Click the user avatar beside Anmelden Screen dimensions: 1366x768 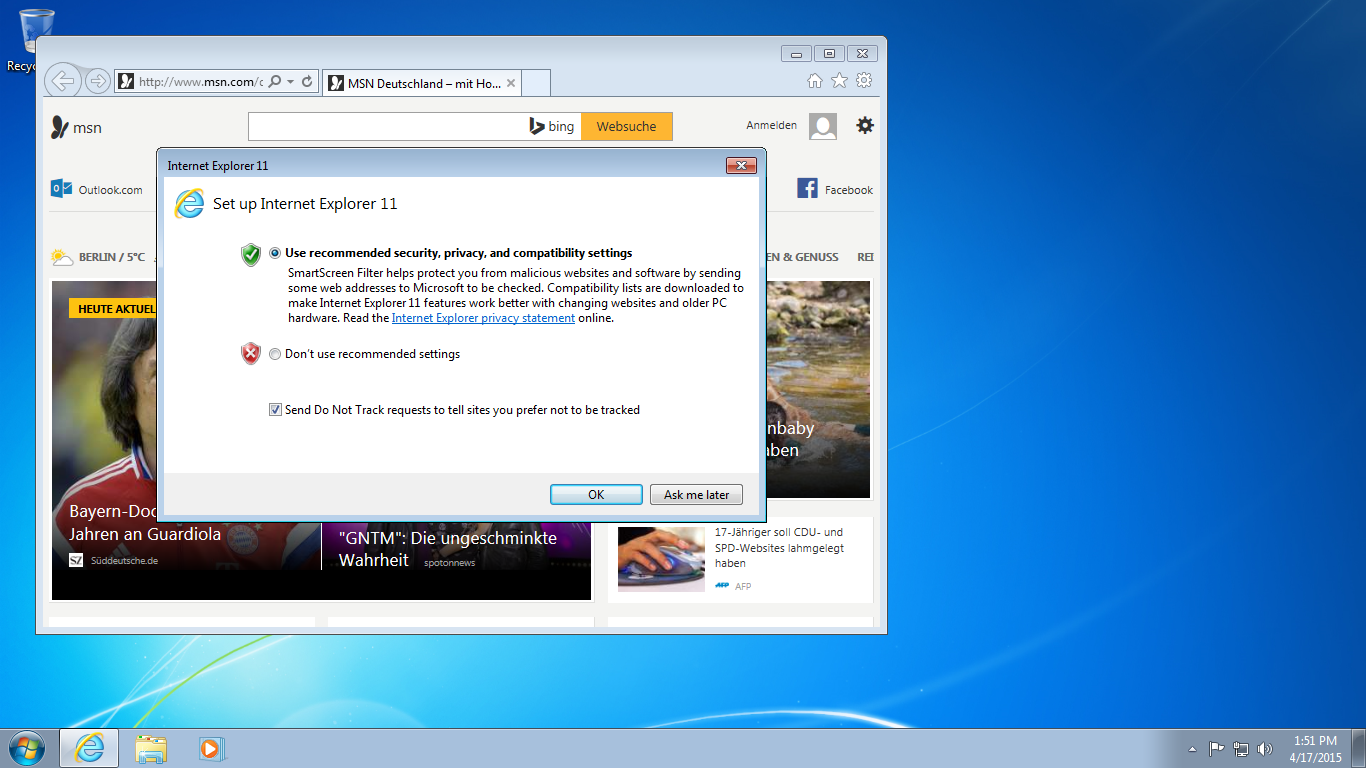coord(823,126)
